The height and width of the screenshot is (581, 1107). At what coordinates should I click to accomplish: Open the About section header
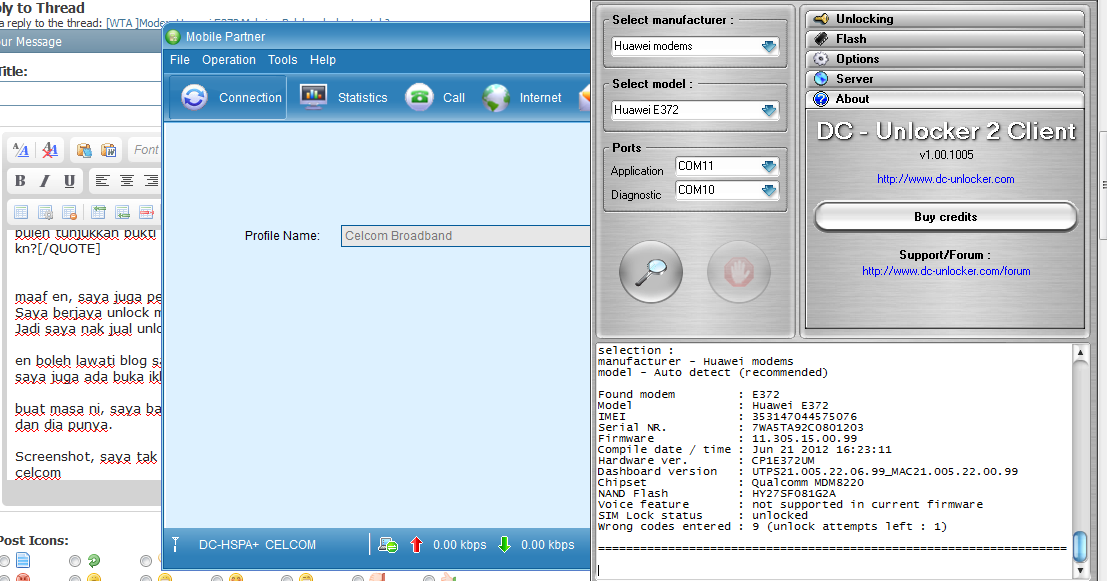(945, 99)
